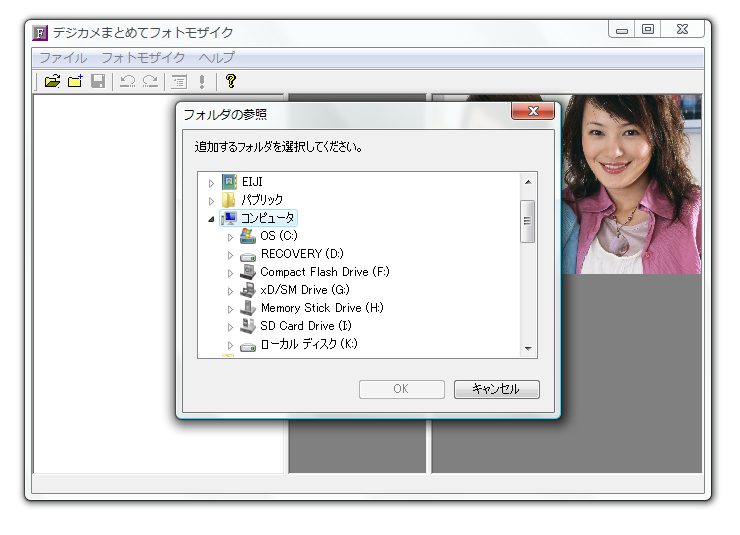This screenshot has width=740, height=535.
Task: Expand the xD/SM Drive (G:) node
Action: tap(230, 290)
